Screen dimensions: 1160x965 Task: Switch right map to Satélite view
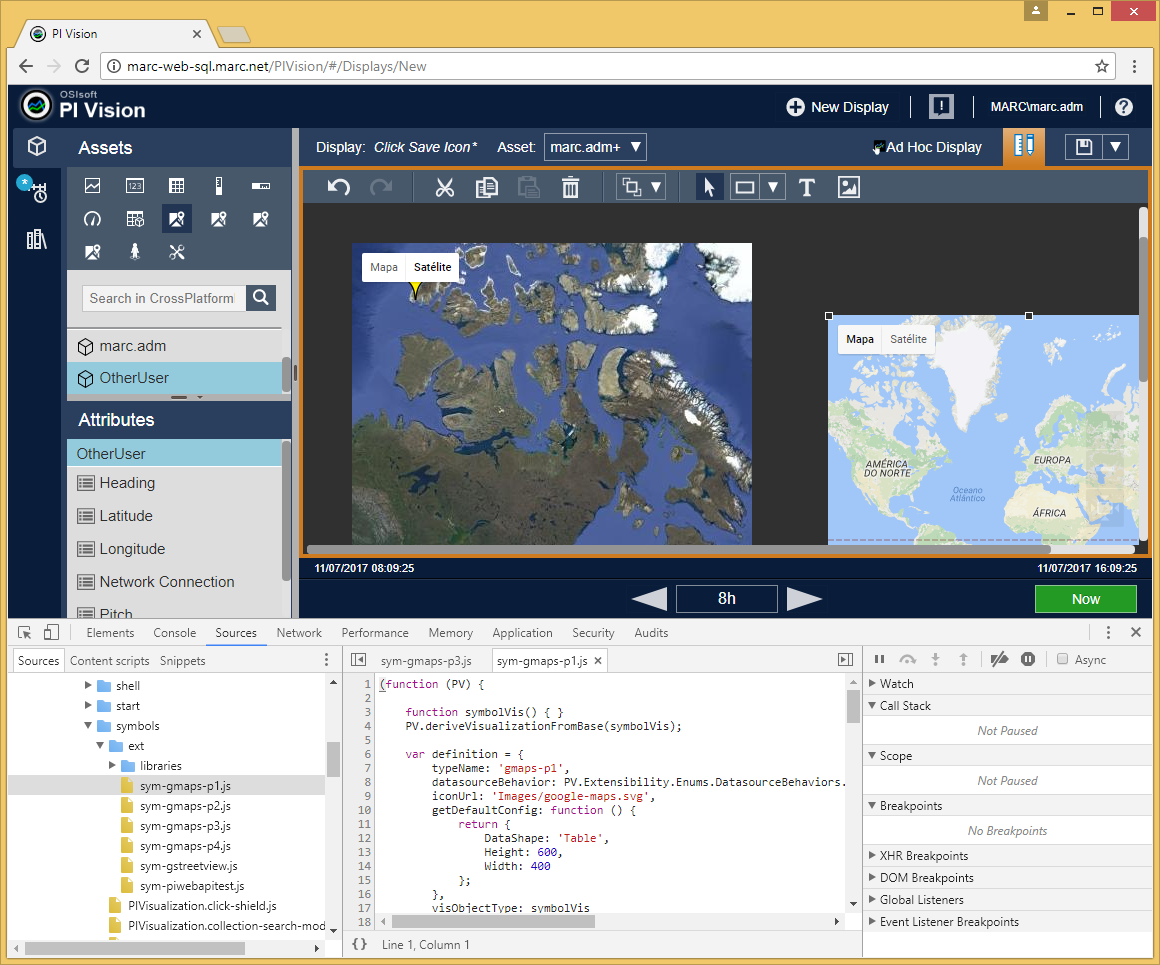908,339
